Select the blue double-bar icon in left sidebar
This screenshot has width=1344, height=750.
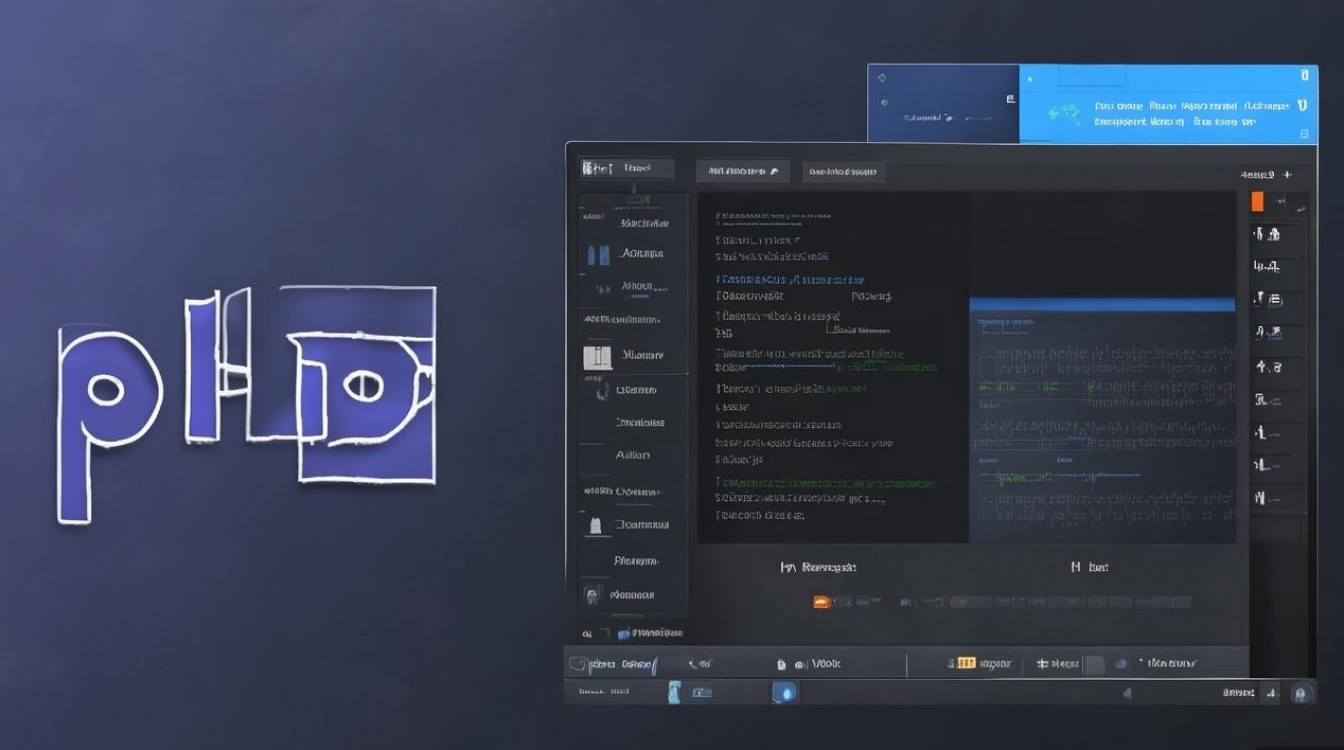point(598,254)
